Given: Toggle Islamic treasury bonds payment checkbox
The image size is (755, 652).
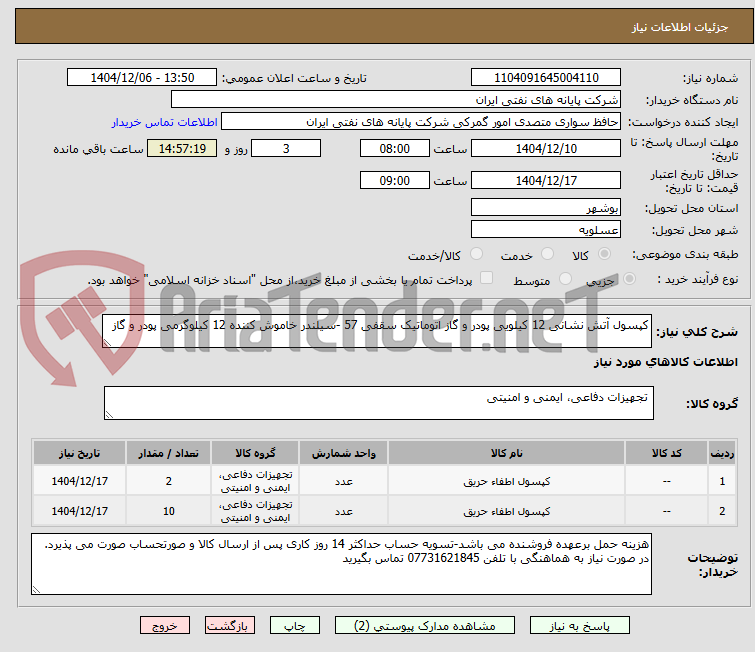Looking at the screenshot, I should 487,277.
